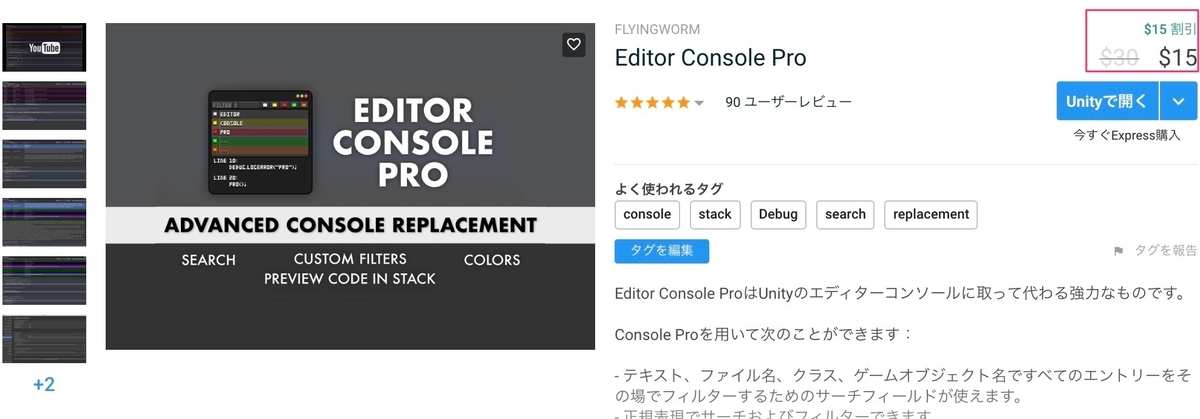Select the console tag
1200x419 pixels.
pyautogui.click(x=647, y=214)
